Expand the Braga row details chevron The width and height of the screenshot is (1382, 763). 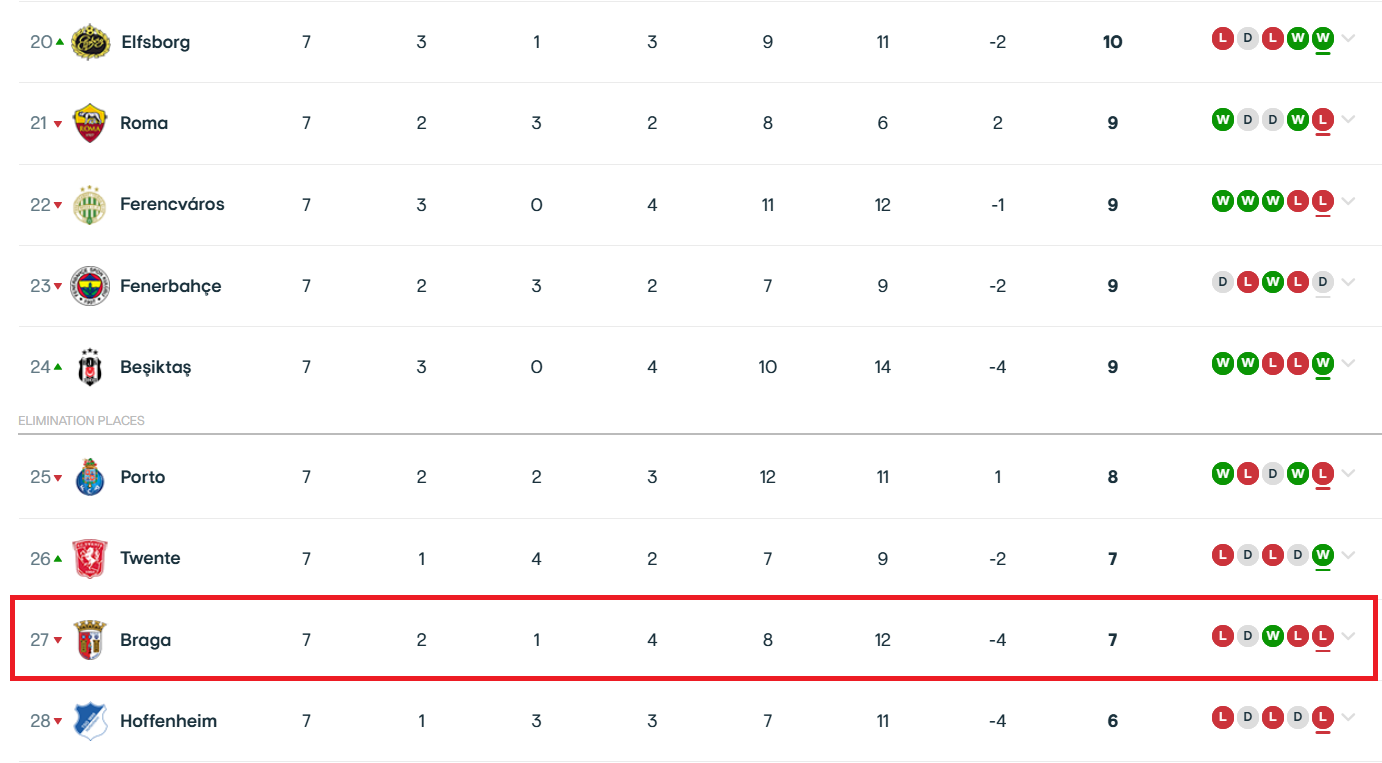[x=1348, y=636]
